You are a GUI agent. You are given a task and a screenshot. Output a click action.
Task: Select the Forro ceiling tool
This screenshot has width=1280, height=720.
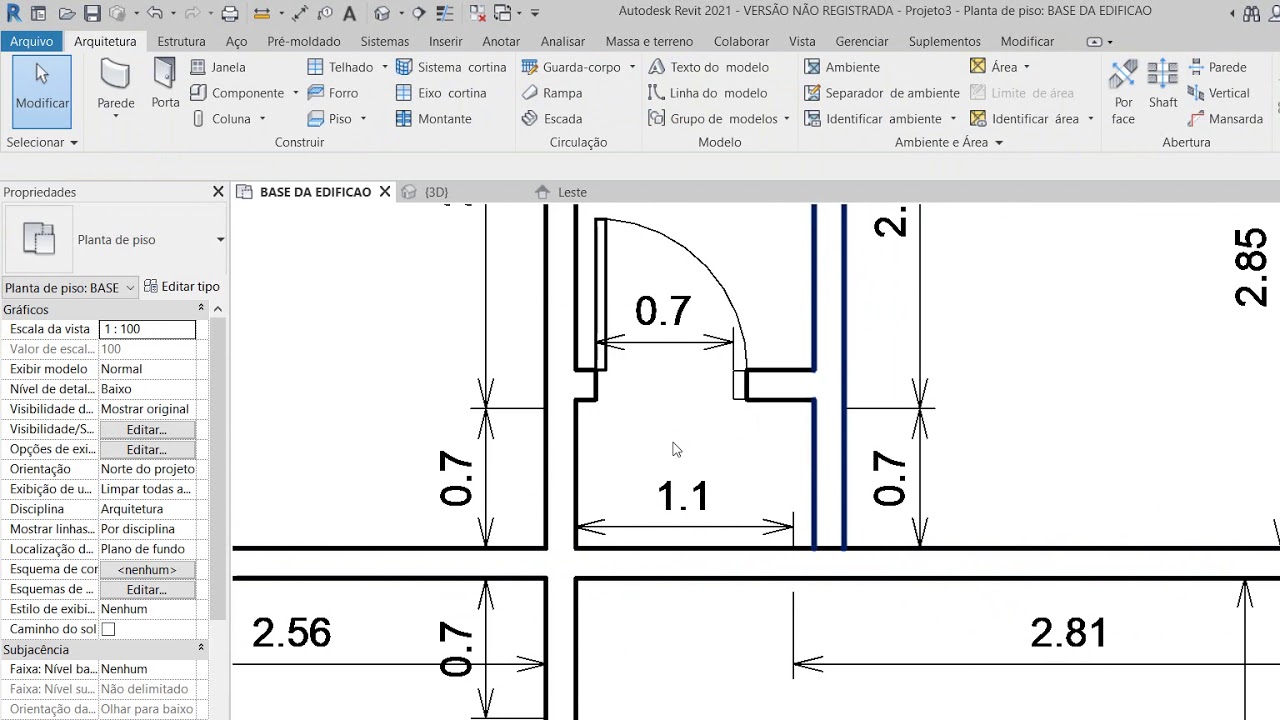(x=333, y=93)
